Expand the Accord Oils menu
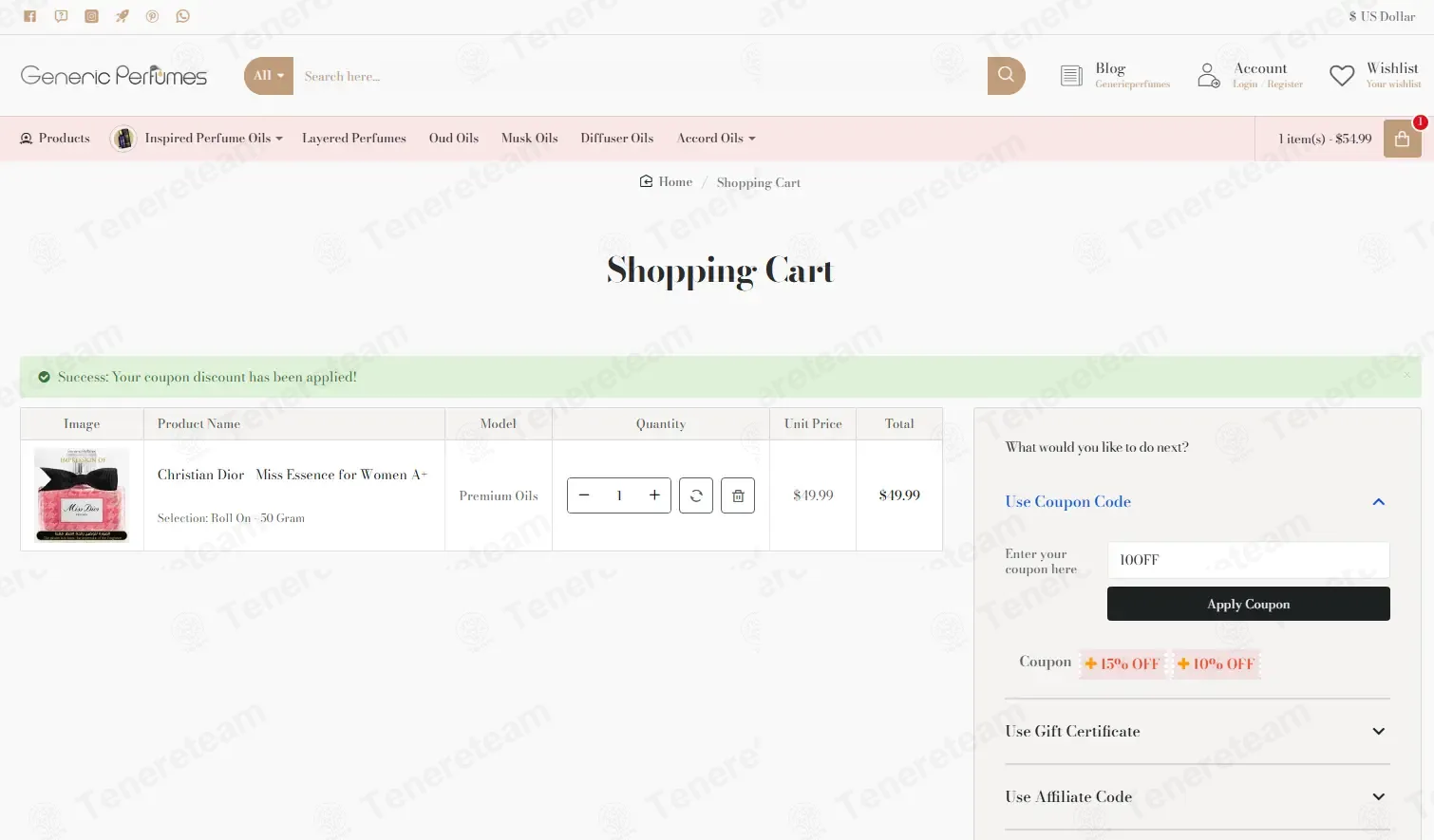Viewport: 1434px width, 840px height. [716, 139]
